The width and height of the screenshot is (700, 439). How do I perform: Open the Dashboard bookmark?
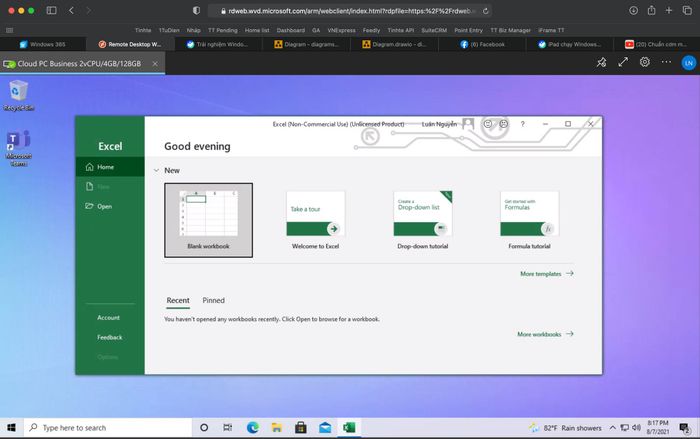[291, 30]
